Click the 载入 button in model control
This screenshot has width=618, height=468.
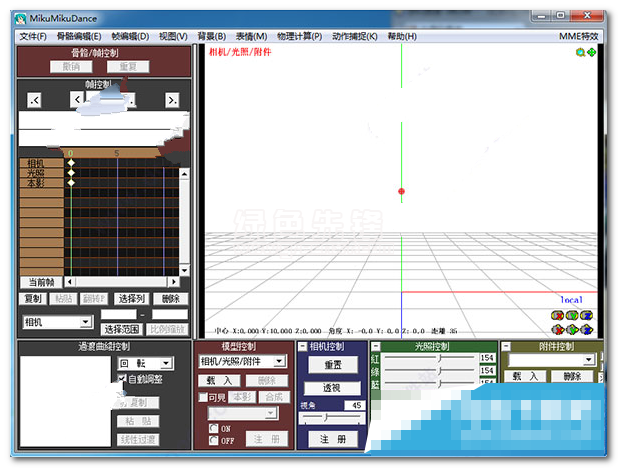(x=219, y=380)
